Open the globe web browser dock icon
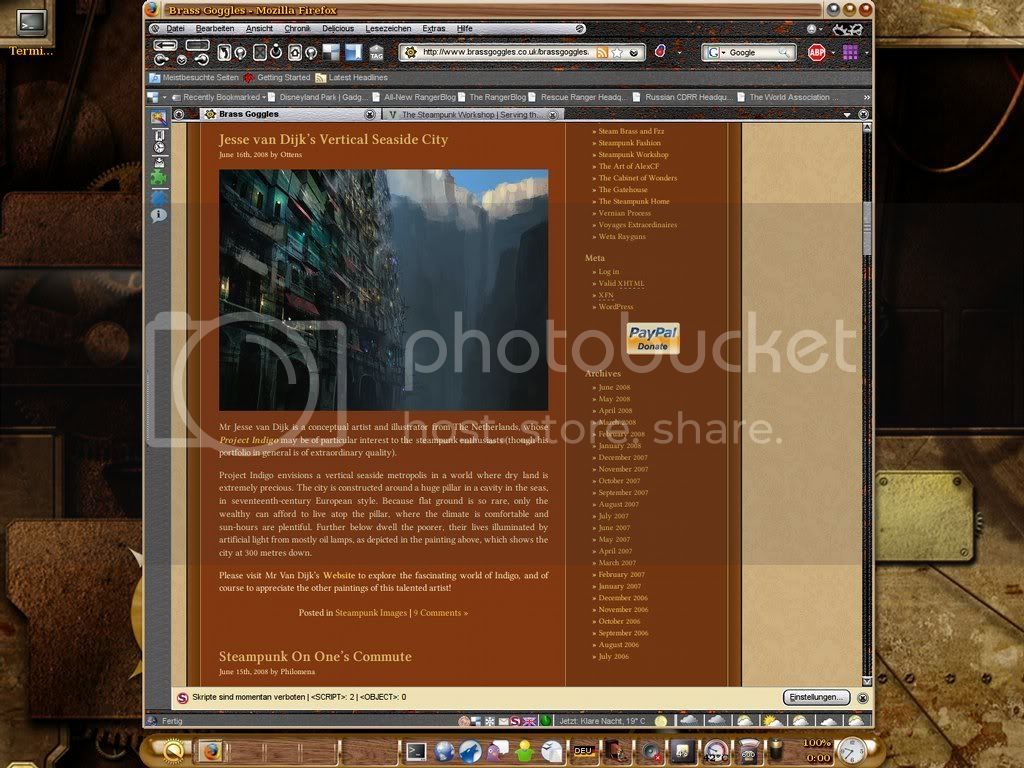 click(444, 751)
